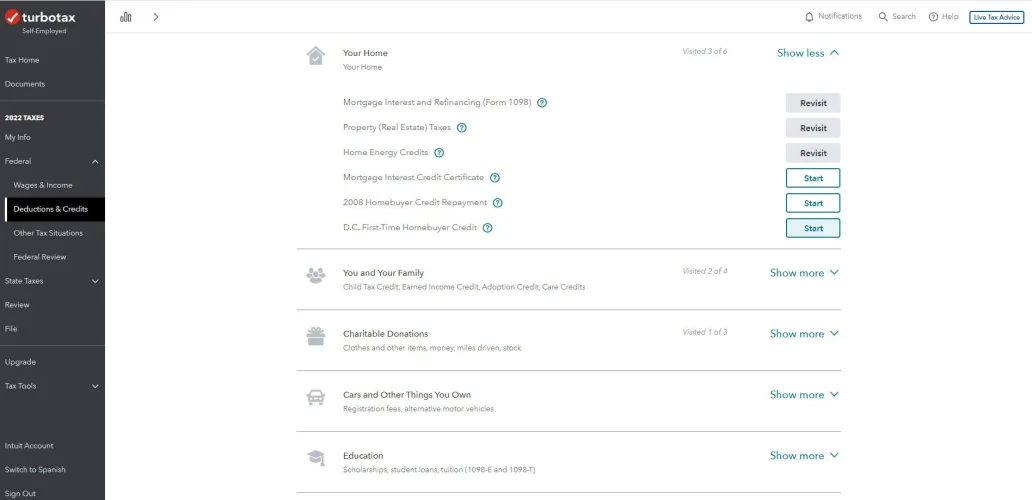
Task: Collapse Your Home with Show less
Action: coord(808,53)
